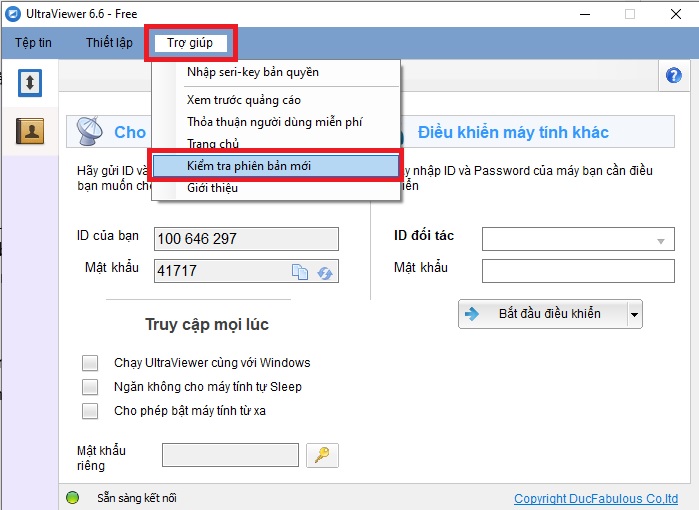The width and height of the screenshot is (699, 510).
Task: Click the Mật khẩu riêng input field
Action: coord(230,455)
